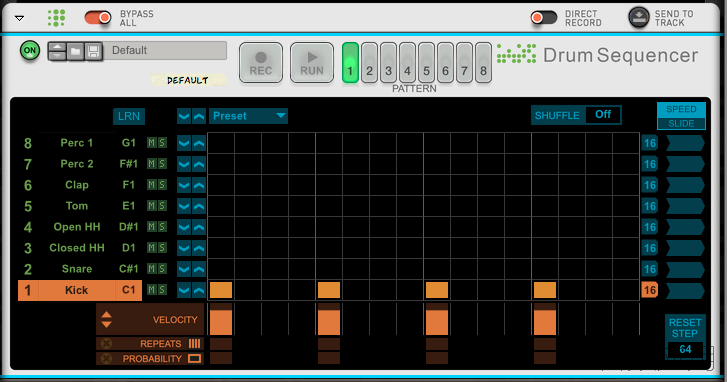The image size is (727, 382).
Task: Shift all lanes up with top arrow
Action: pyautogui.click(x=199, y=116)
